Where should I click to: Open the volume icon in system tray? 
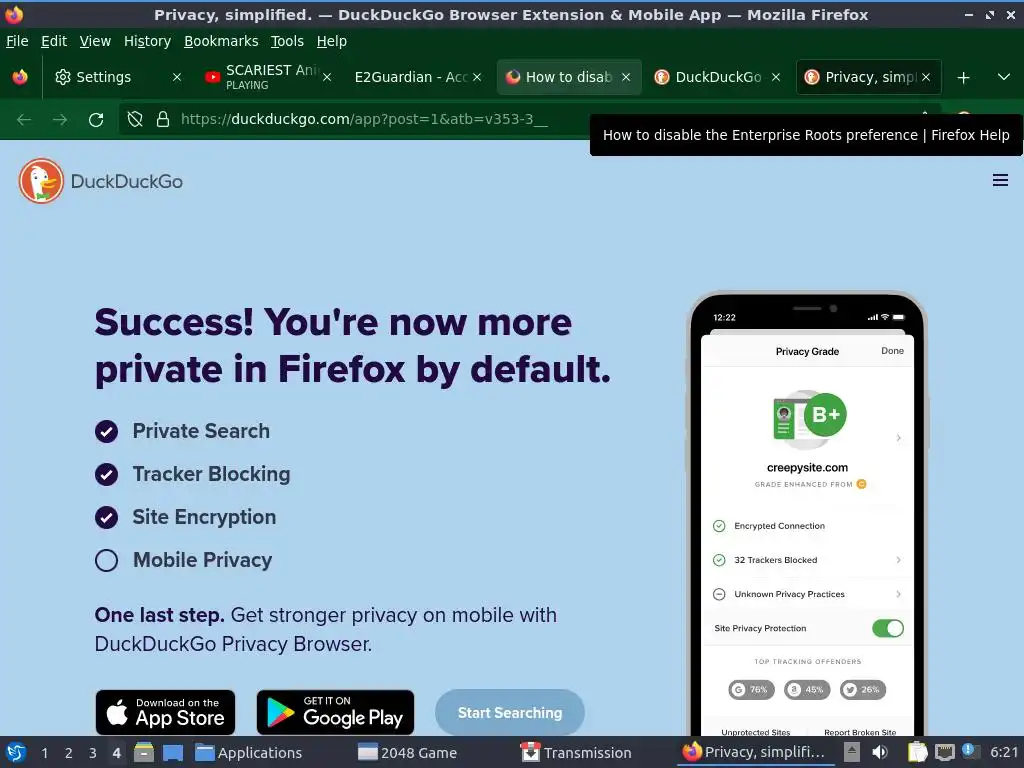880,752
